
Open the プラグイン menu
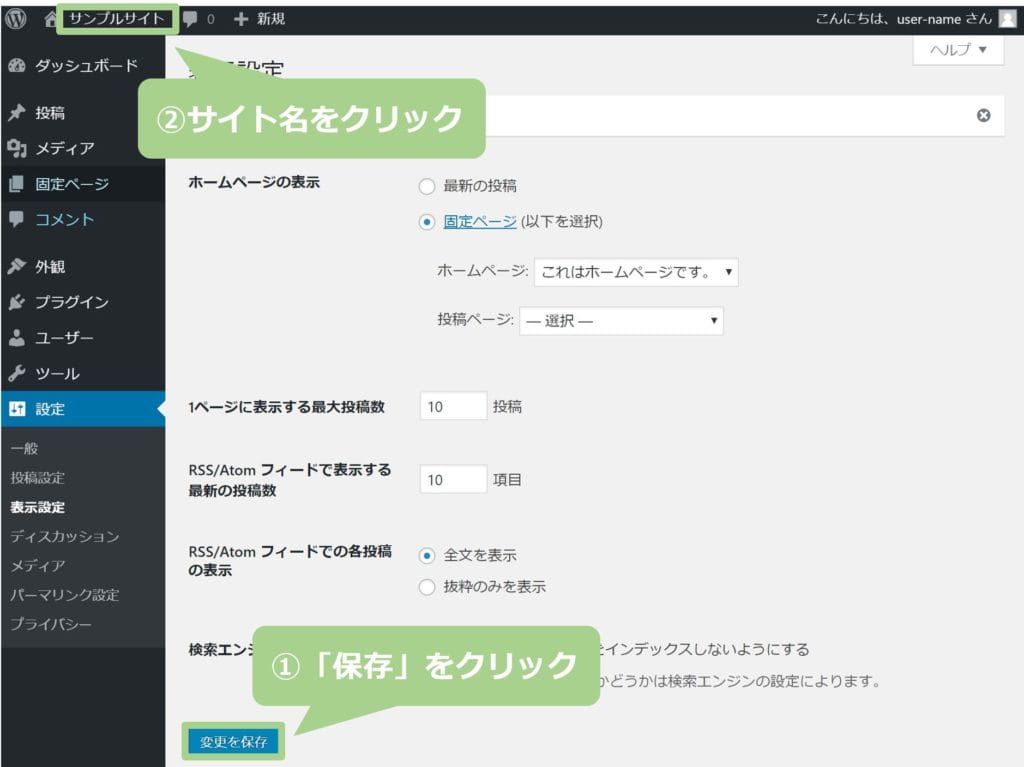coord(71,302)
